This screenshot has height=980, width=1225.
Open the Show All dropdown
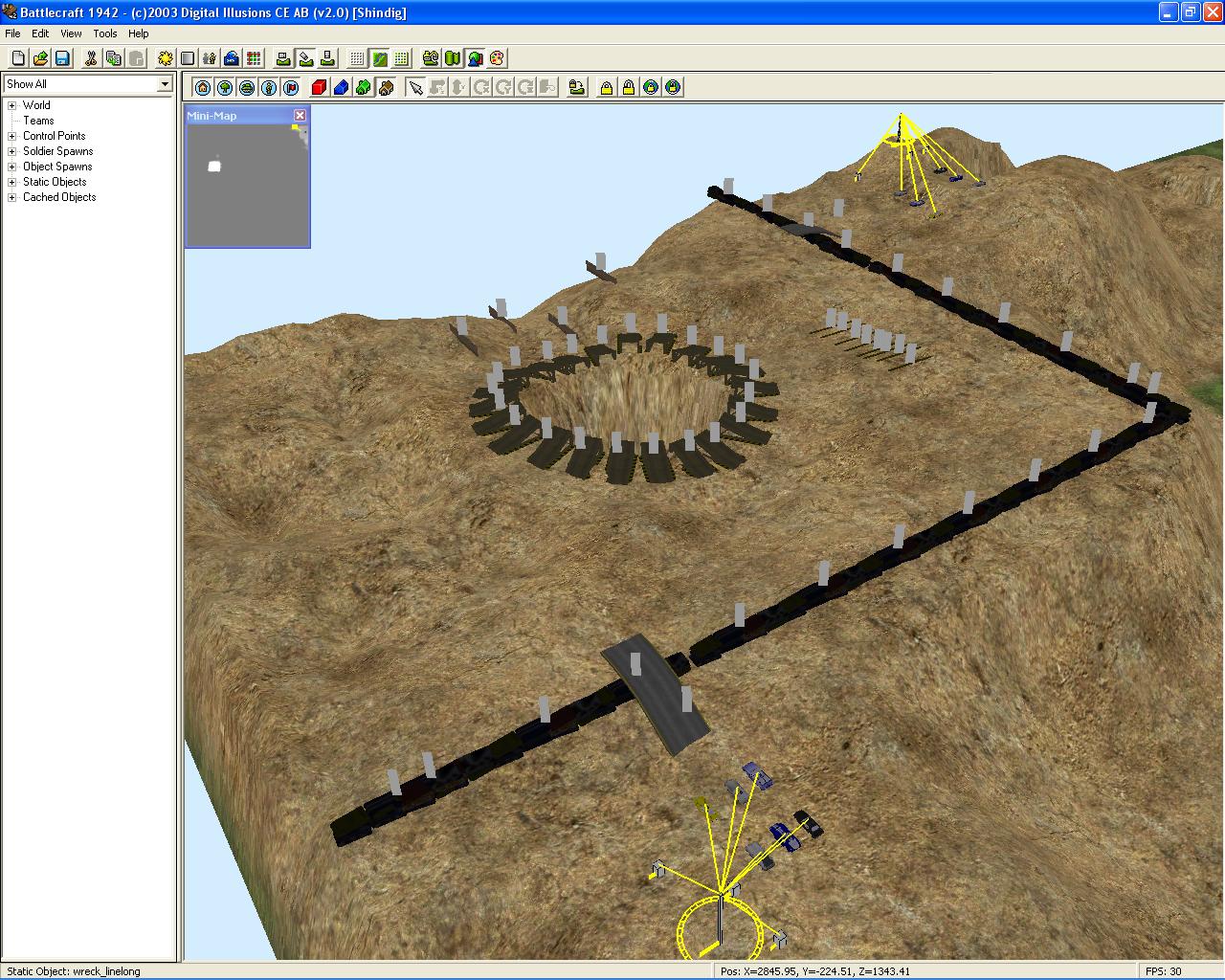click(165, 84)
